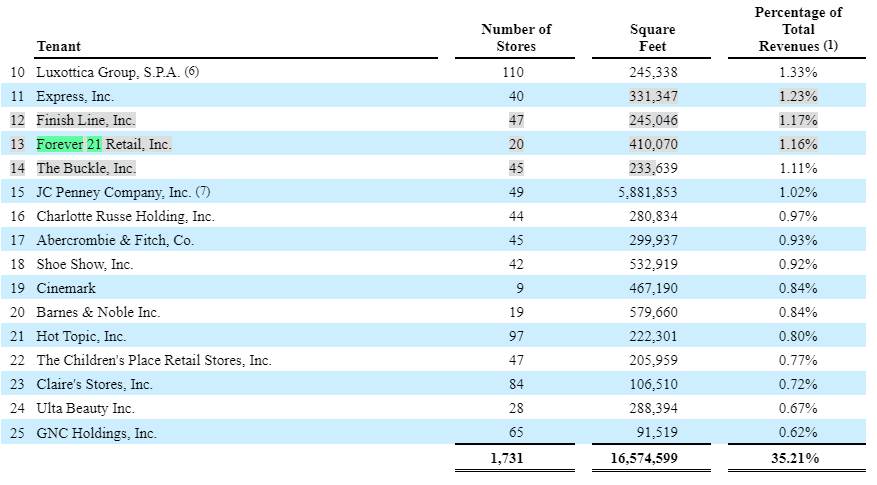Click footnote marker (1) in revenues header
Image resolution: width=877 pixels, height=485 pixels.
point(831,45)
